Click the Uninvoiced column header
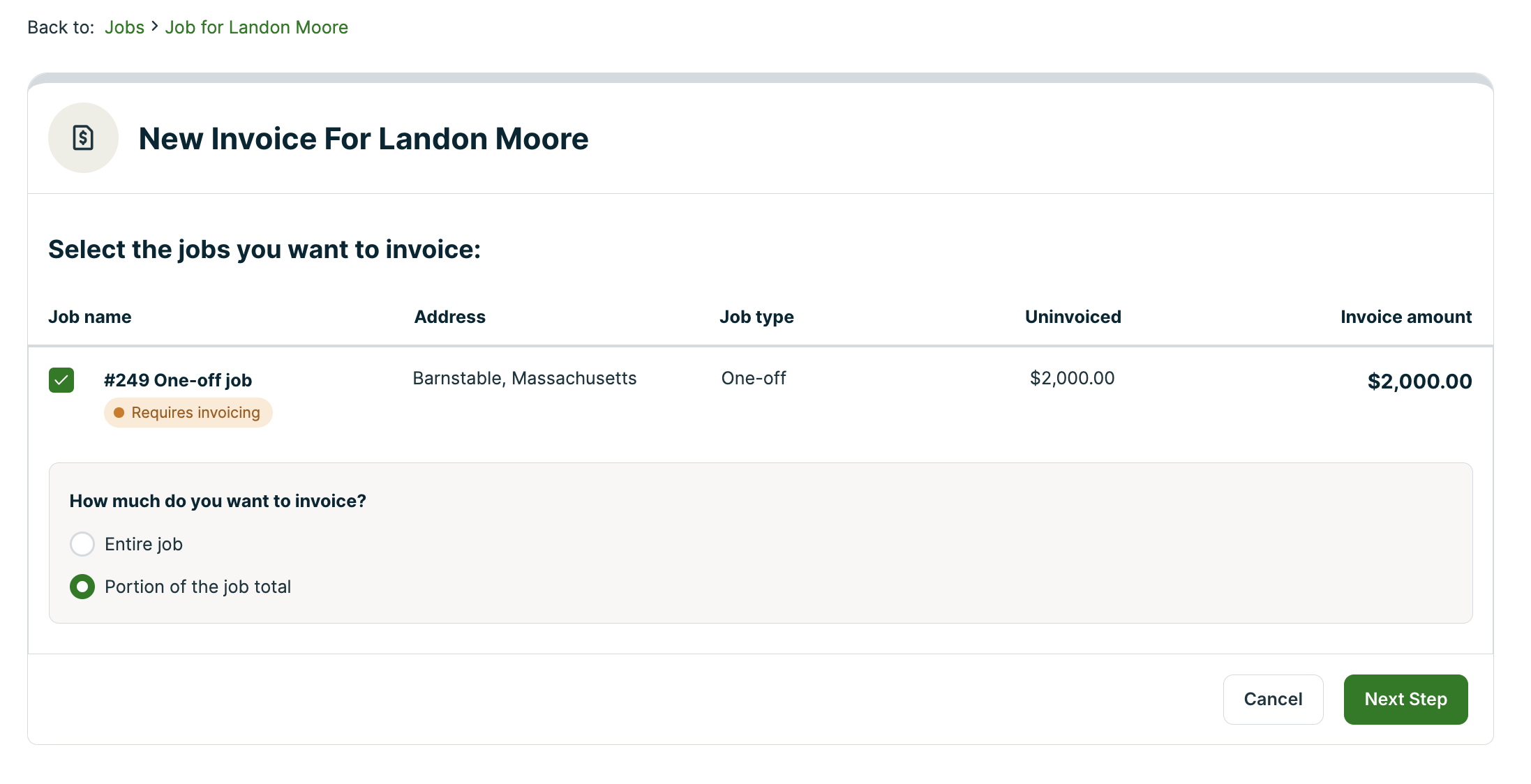The image size is (1531, 784). tap(1072, 317)
